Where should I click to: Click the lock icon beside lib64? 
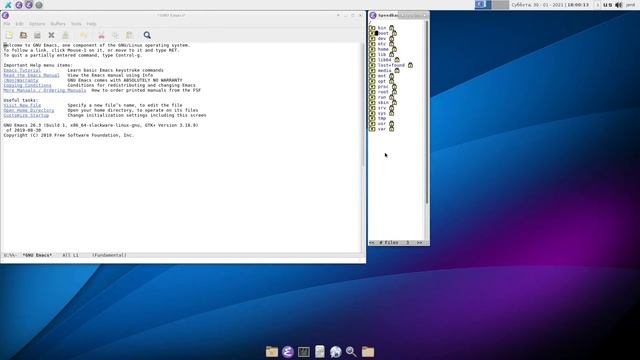coord(397,60)
